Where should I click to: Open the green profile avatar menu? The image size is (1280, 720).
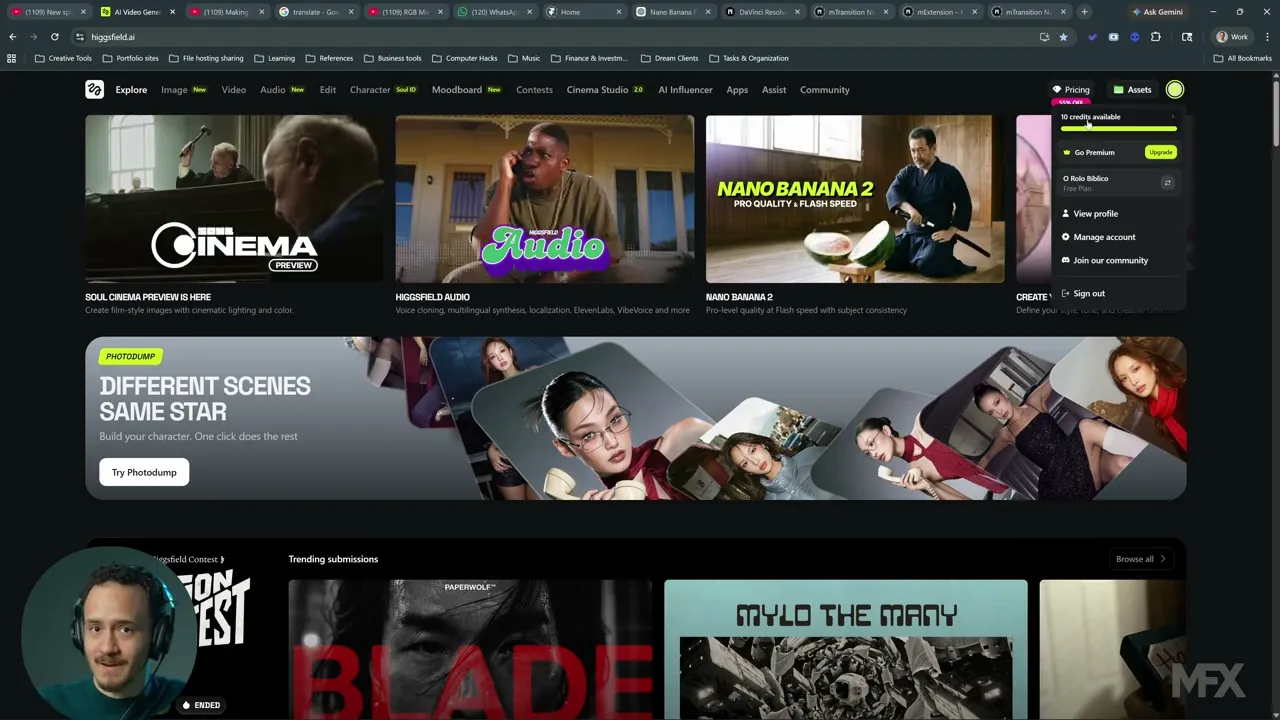pyautogui.click(x=1174, y=90)
